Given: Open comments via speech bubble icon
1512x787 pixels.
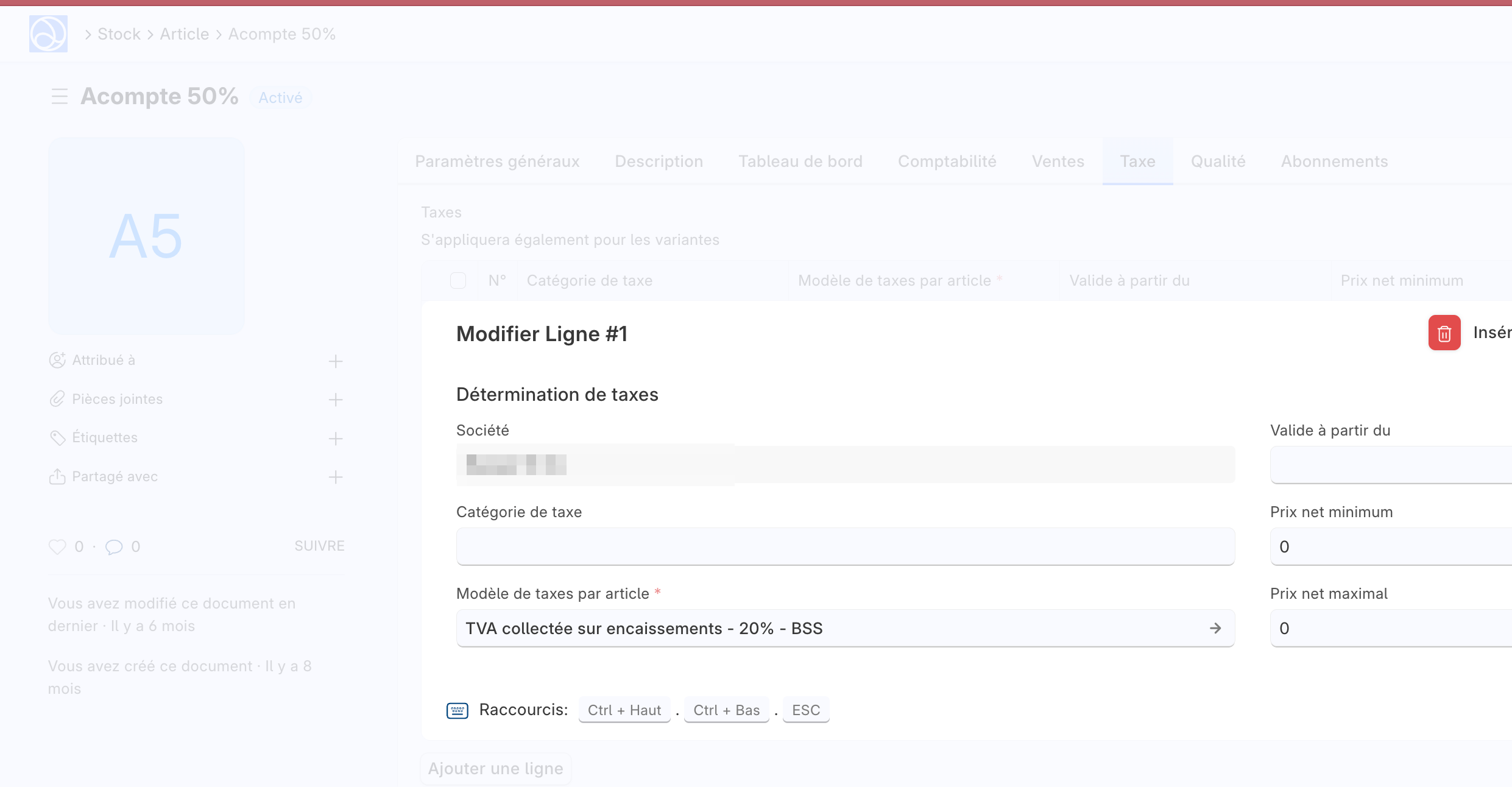Looking at the screenshot, I should [x=114, y=546].
